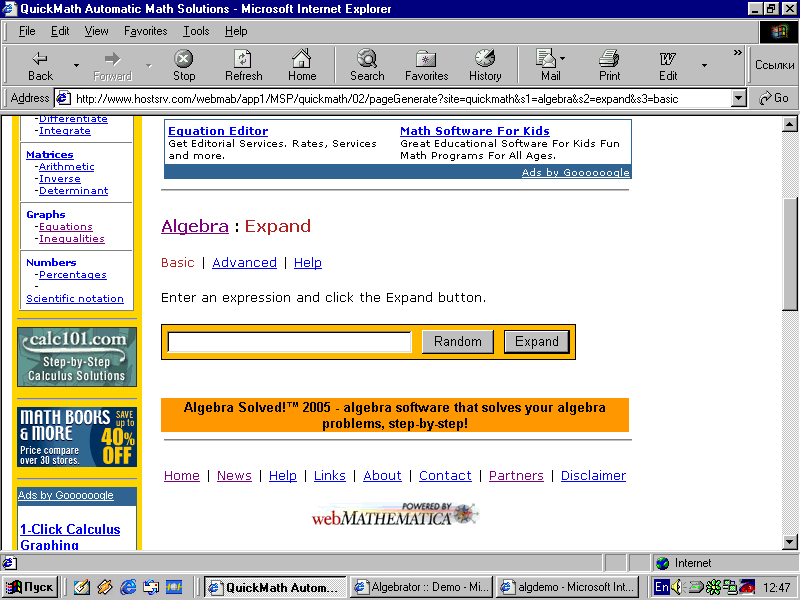Open the Tools menu
Image resolution: width=800 pixels, height=600 pixels.
tap(196, 31)
